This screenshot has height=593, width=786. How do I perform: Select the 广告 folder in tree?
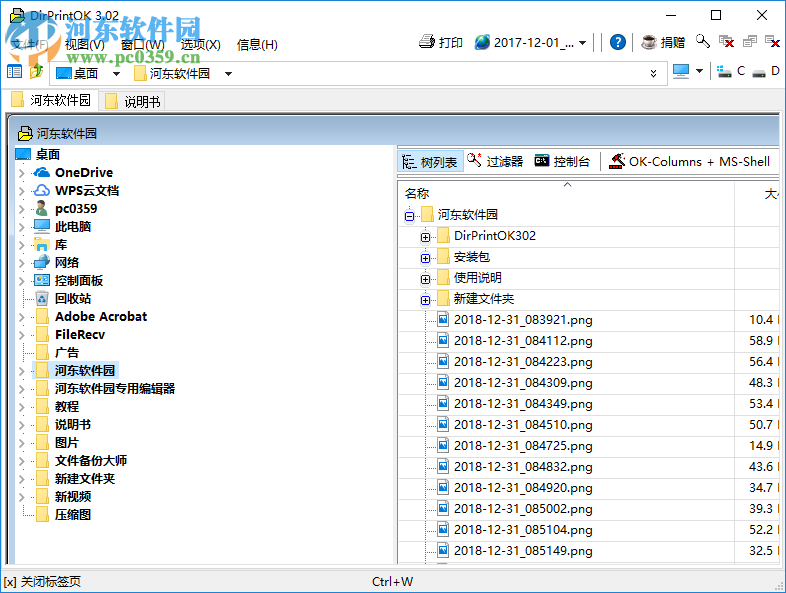67,353
